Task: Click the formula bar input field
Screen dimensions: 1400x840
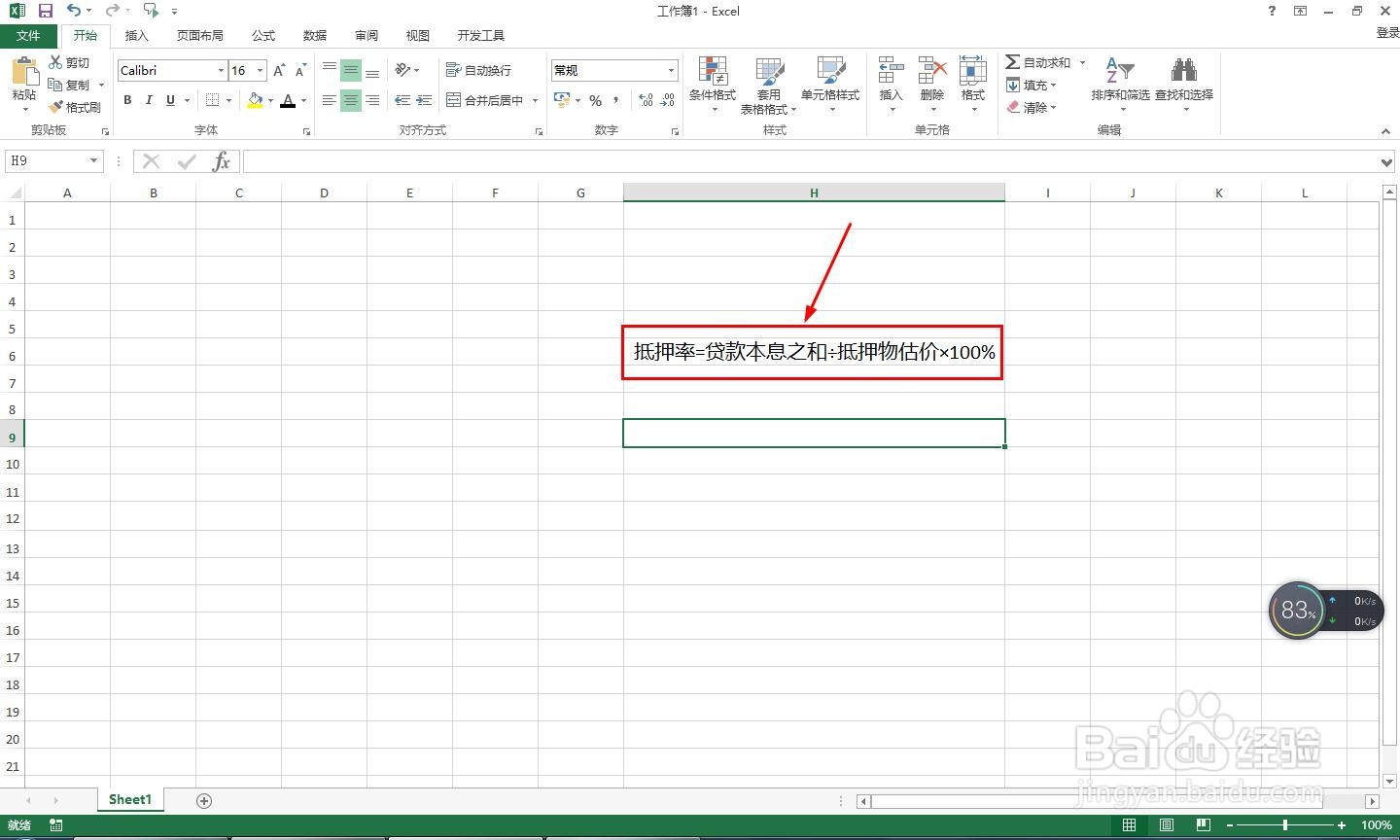Action: (810, 161)
